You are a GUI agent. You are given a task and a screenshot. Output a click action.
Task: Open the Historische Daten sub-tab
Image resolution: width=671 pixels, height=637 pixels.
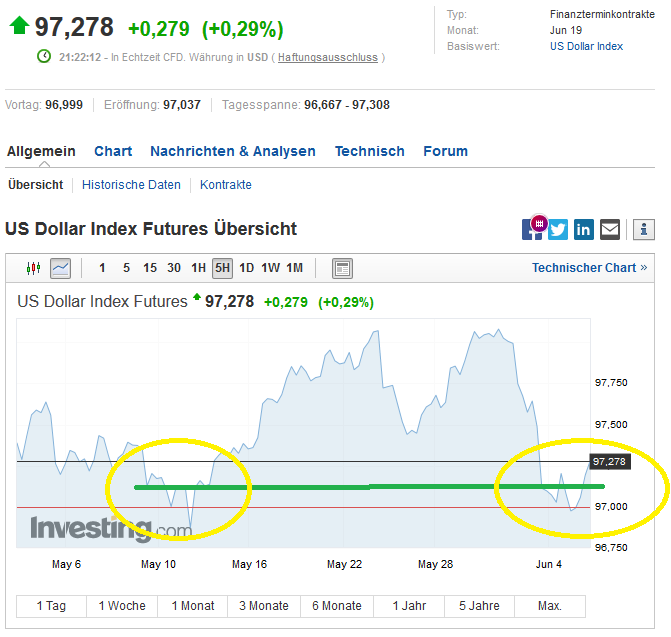(131, 185)
